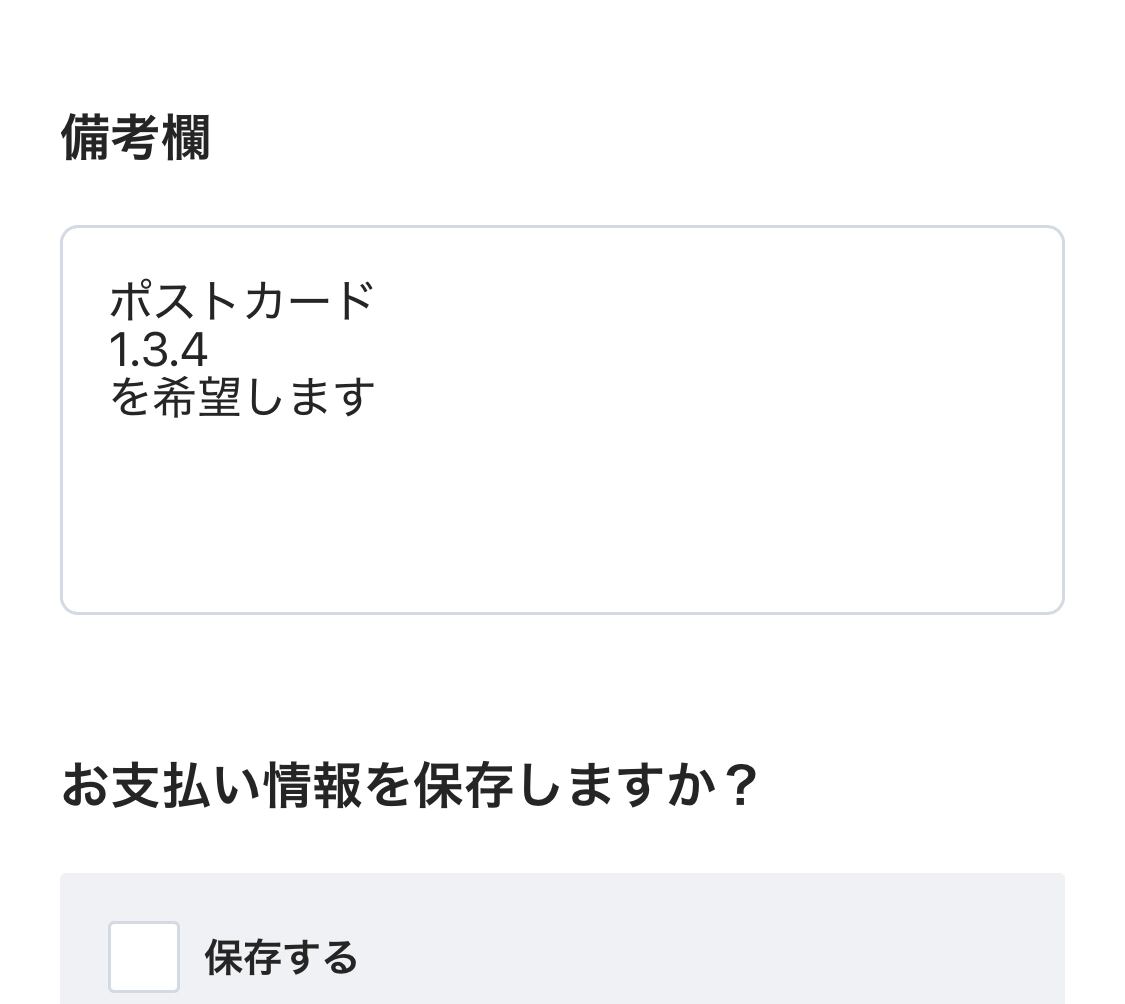Click the を希望します line in remarks
Image resolution: width=1125 pixels, height=1004 pixels.
pos(242,398)
